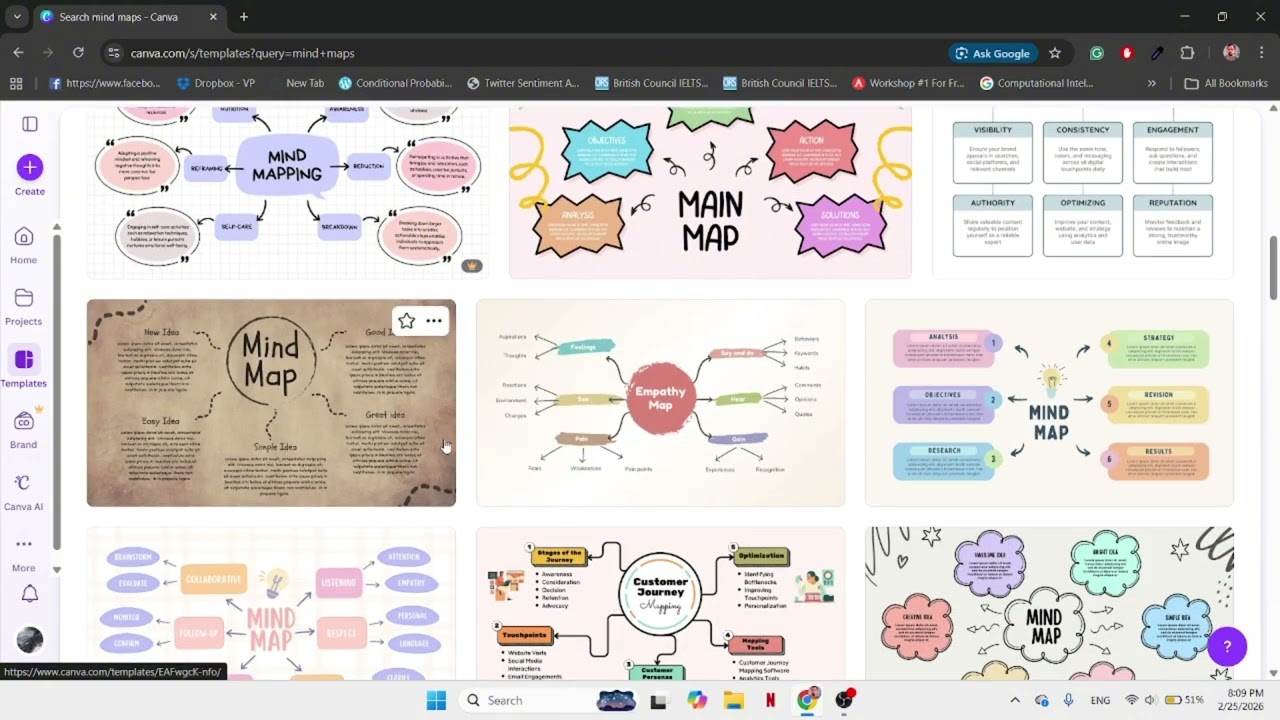The width and height of the screenshot is (1280, 720).
Task: Open the Main Map pink template
Action: 710,193
